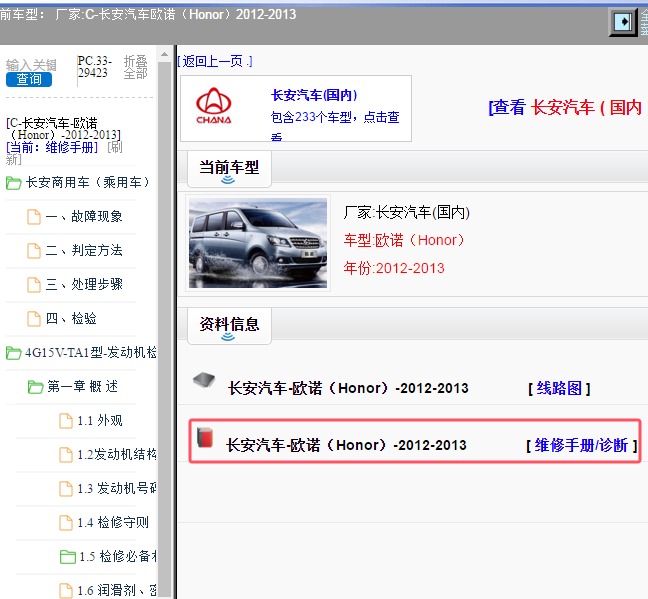Open the 4G15V-TA1型-发动机 tree entry
This screenshot has height=599, width=648.
[91, 352]
